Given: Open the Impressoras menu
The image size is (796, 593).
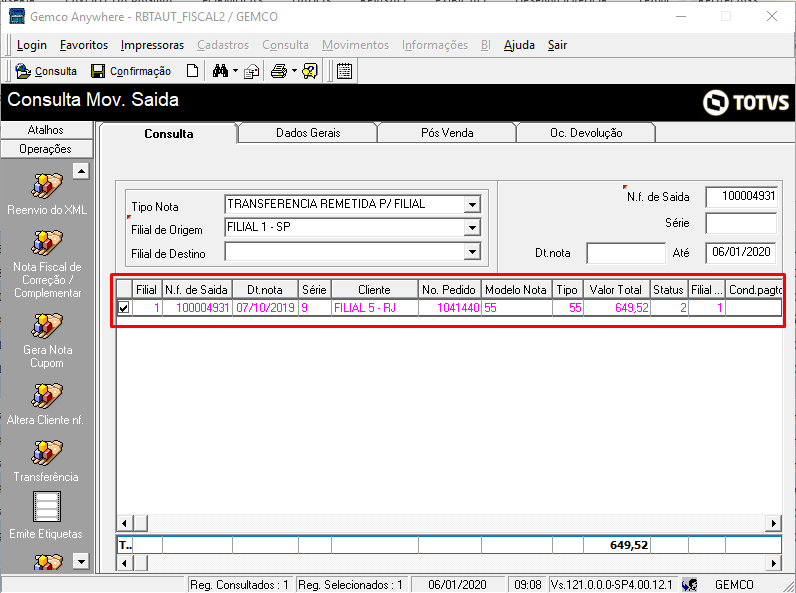Looking at the screenshot, I should (x=152, y=45).
